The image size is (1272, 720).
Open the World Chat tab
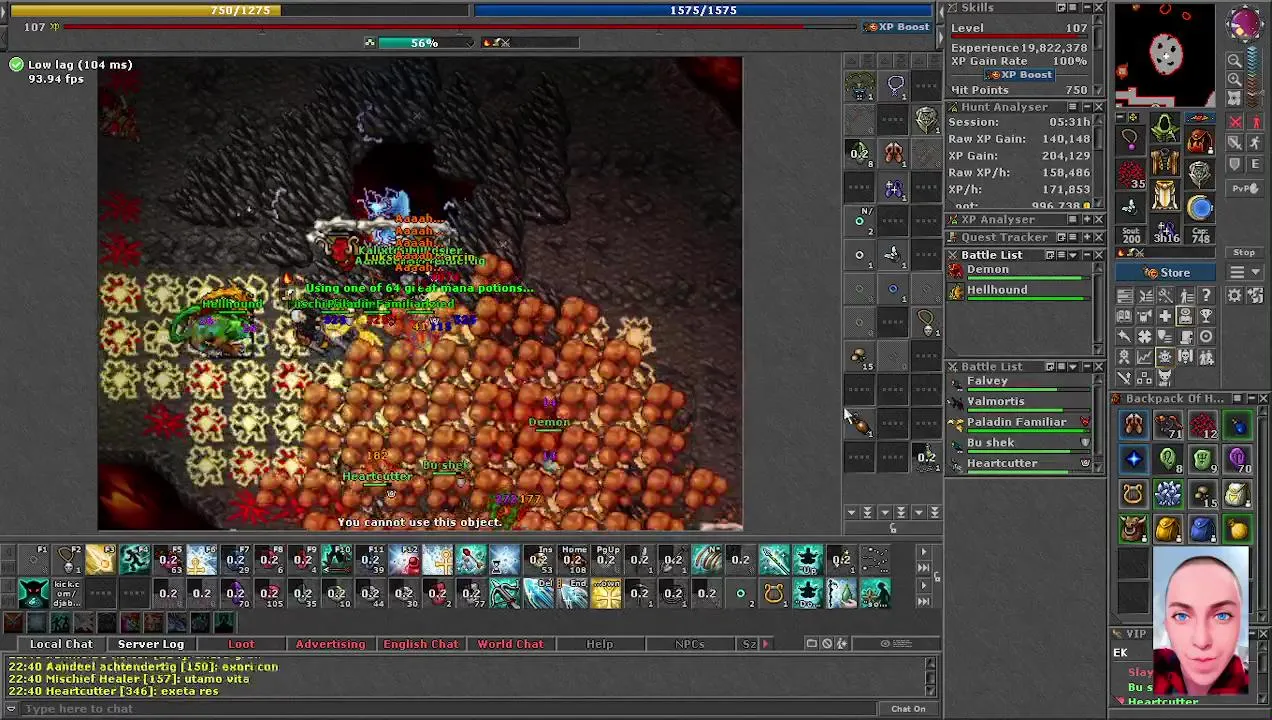(x=510, y=644)
